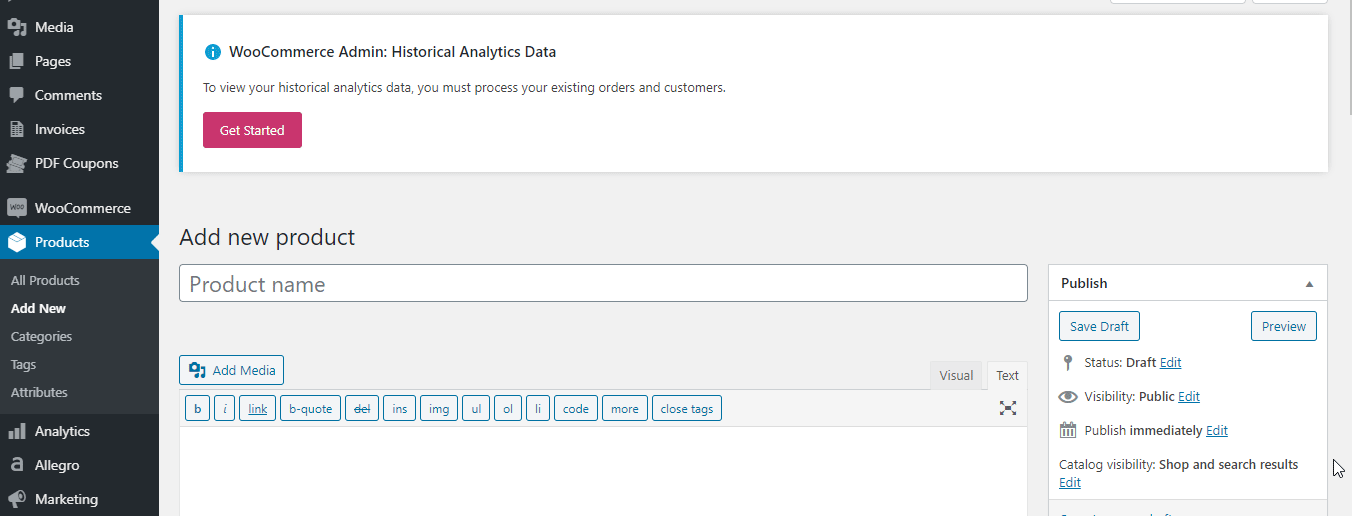The height and width of the screenshot is (516, 1352).
Task: Open the PDF Coupons ticket icon
Action: [16, 163]
